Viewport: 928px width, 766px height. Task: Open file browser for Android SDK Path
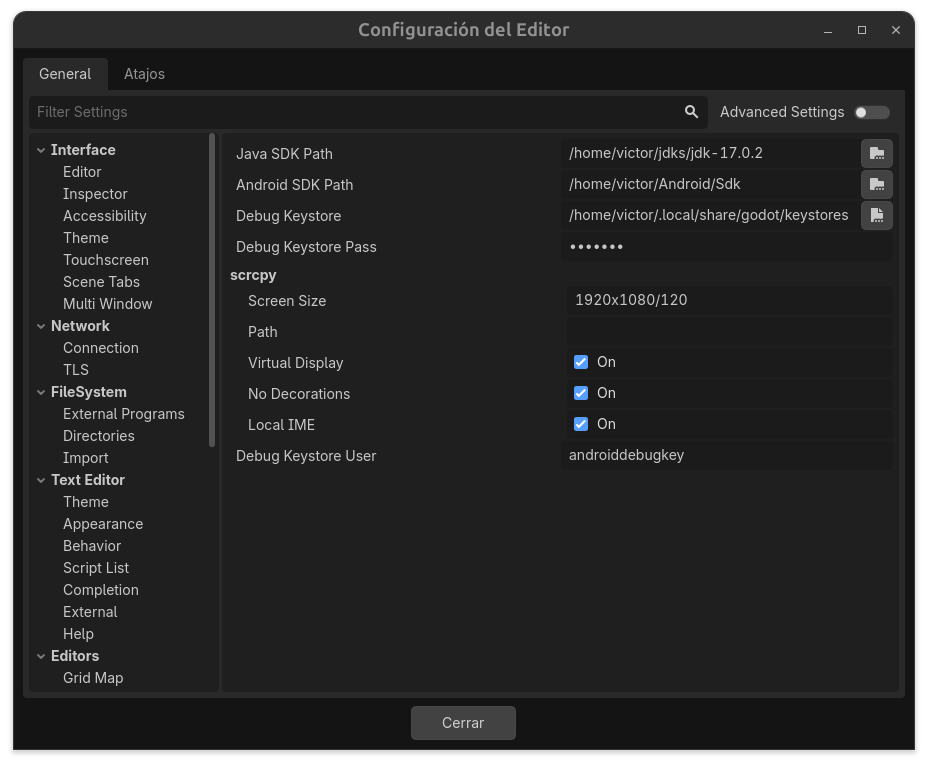click(876, 184)
